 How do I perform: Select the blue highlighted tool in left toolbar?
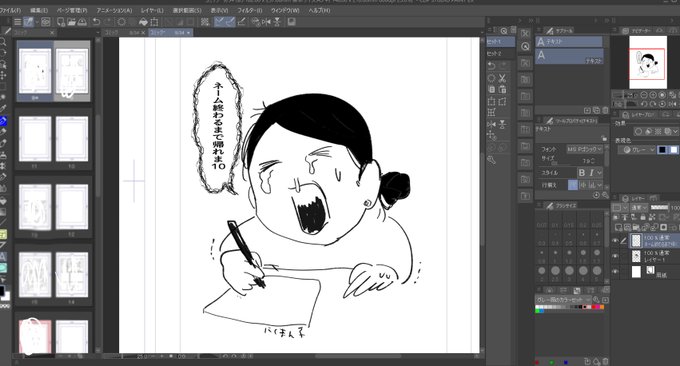pyautogui.click(x=3, y=121)
